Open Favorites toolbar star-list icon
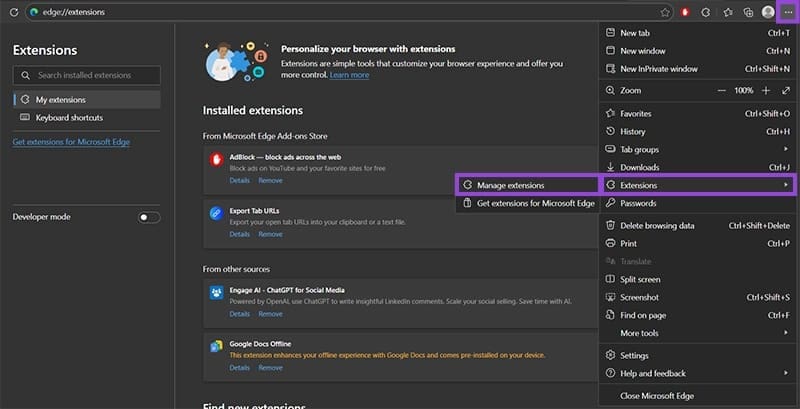Image resolution: width=800 pixels, height=409 pixels. pos(728,12)
